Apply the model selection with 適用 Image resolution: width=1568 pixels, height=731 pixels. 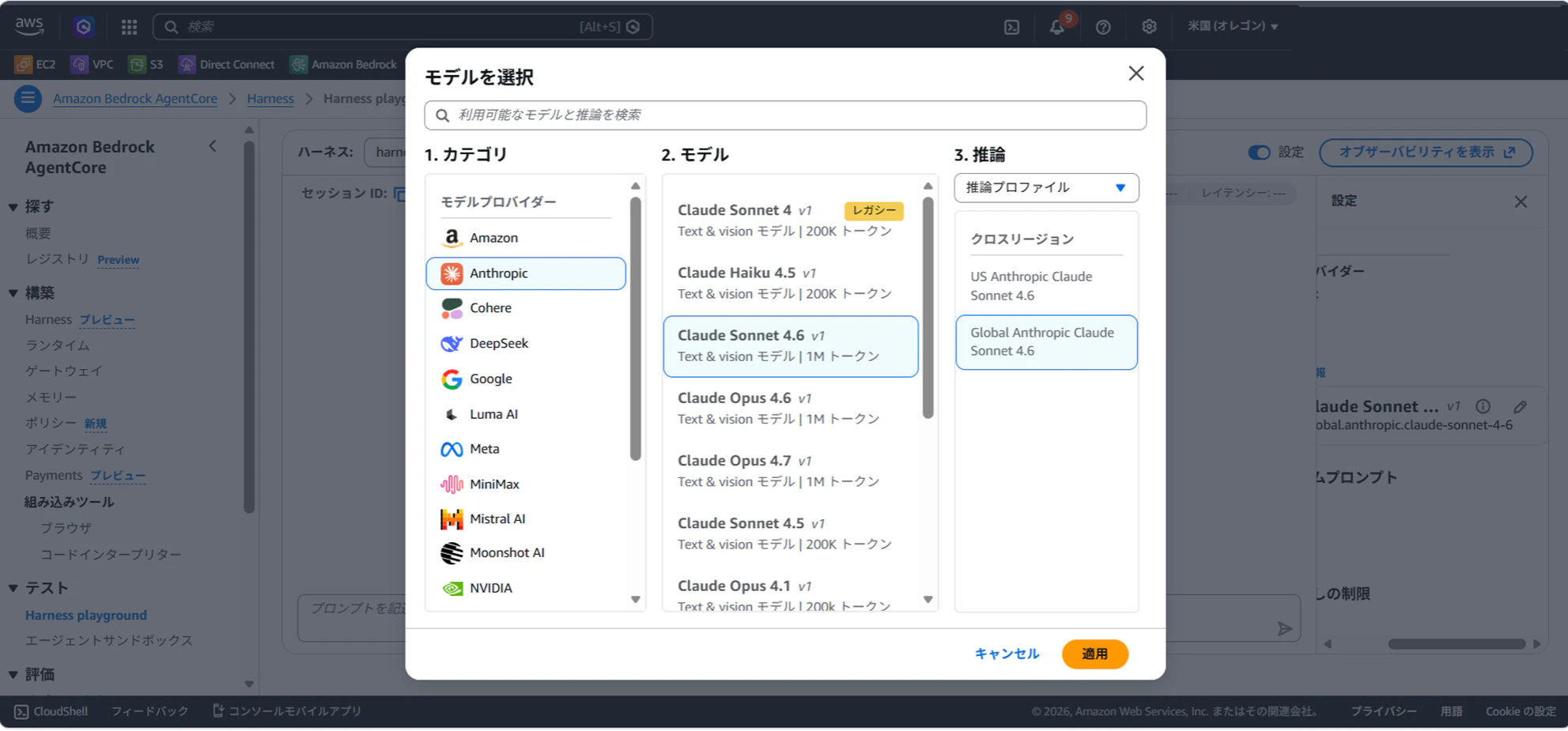coord(1094,654)
